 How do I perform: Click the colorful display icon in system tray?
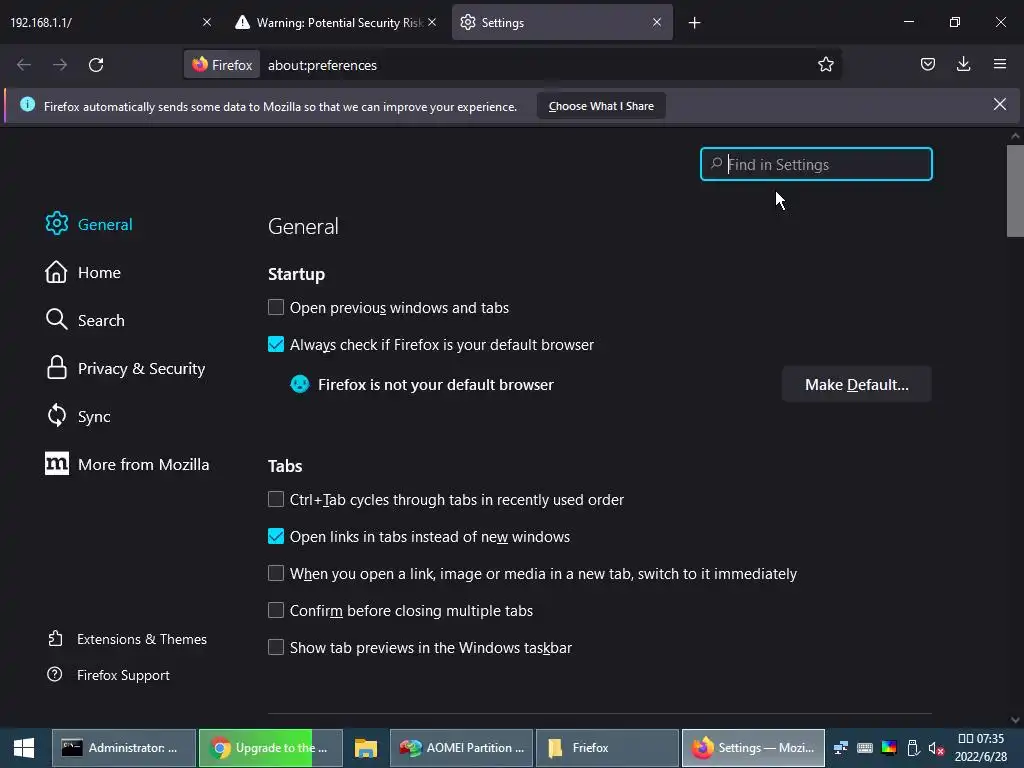889,748
